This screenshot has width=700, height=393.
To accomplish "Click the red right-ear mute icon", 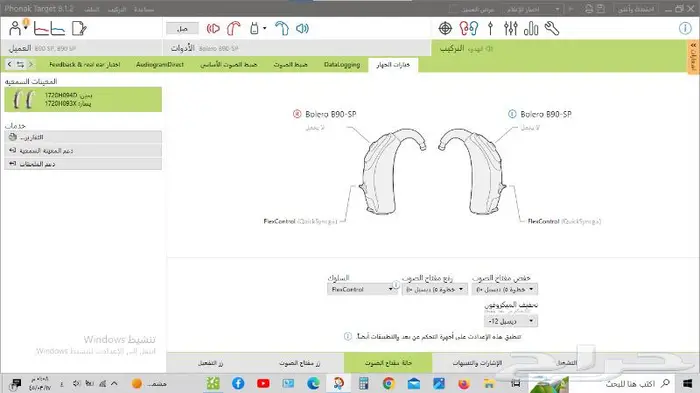I will click(x=213, y=29).
